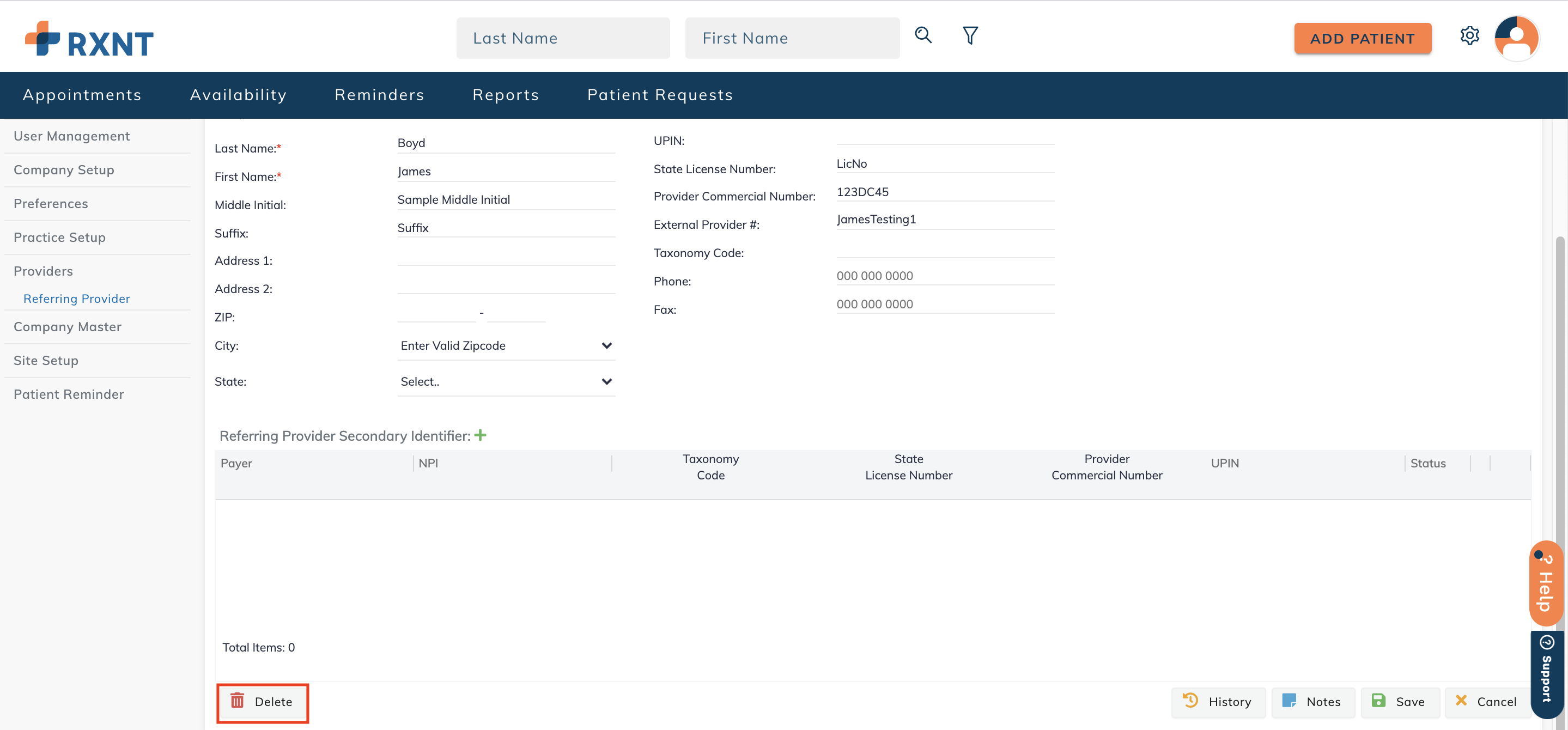Viewport: 1568px width, 730px height.
Task: Open the Reports tab
Action: [x=506, y=95]
